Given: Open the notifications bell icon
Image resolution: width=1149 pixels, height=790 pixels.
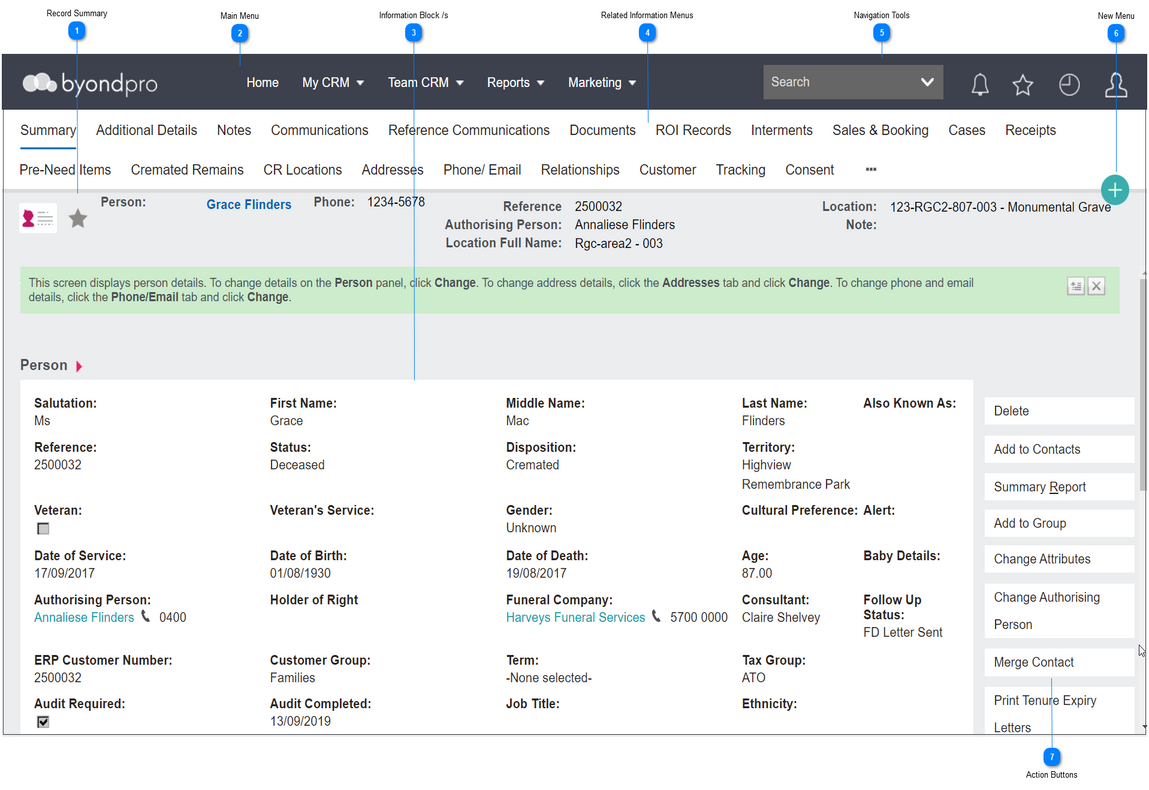Looking at the screenshot, I should click(980, 84).
